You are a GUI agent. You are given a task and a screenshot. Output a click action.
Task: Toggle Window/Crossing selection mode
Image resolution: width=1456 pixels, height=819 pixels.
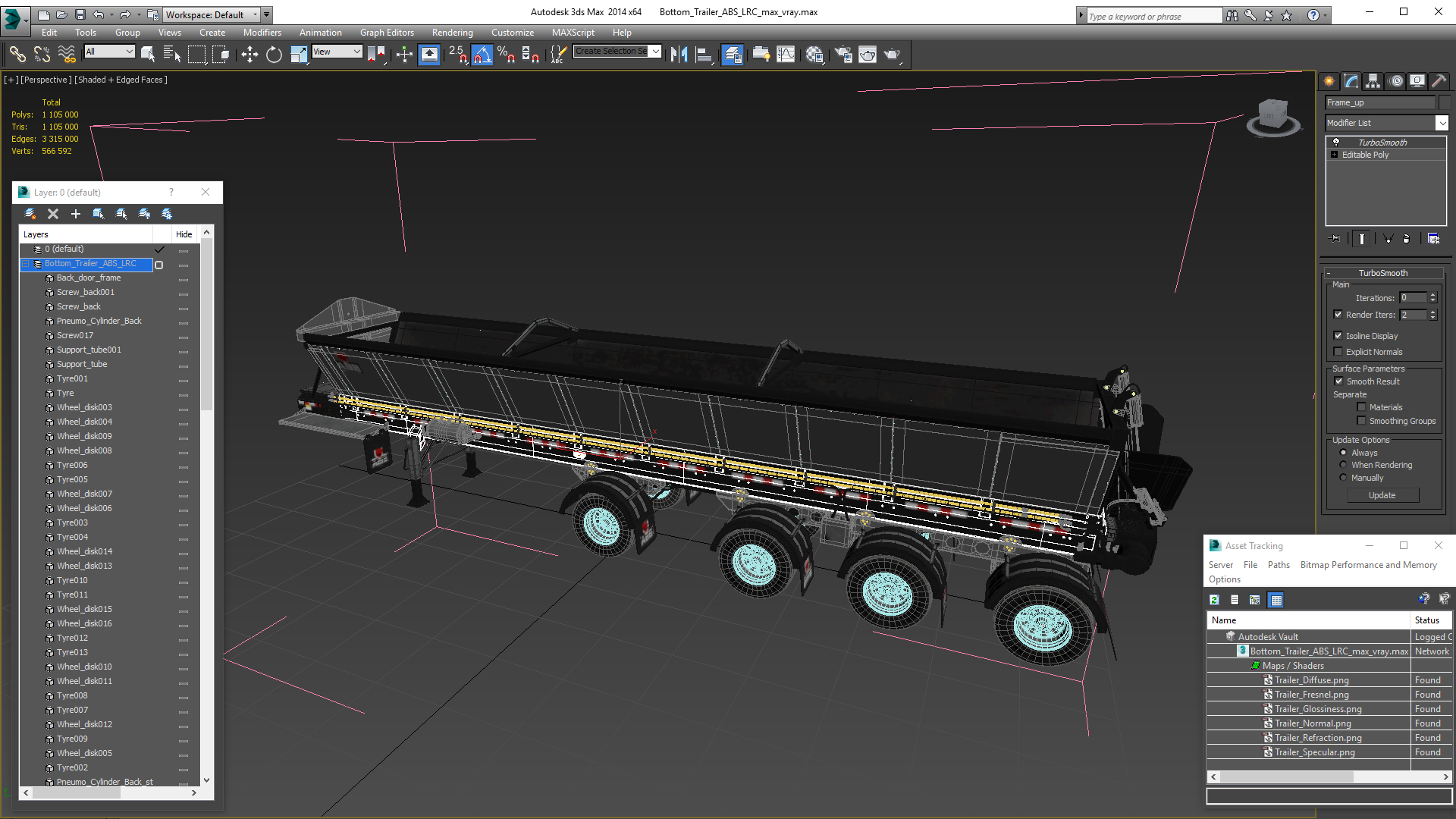click(221, 54)
